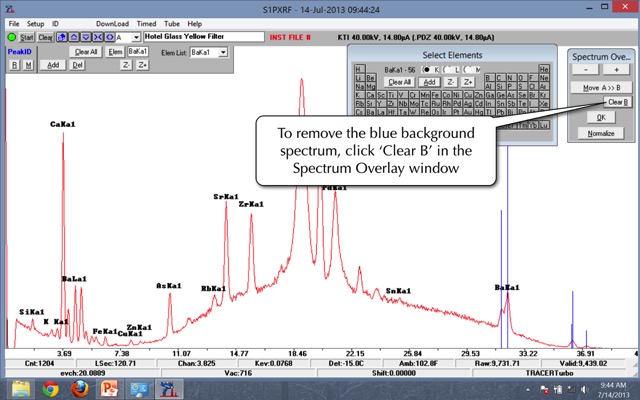The image size is (640, 400).
Task: Open the Setup menu
Action: pos(36,23)
